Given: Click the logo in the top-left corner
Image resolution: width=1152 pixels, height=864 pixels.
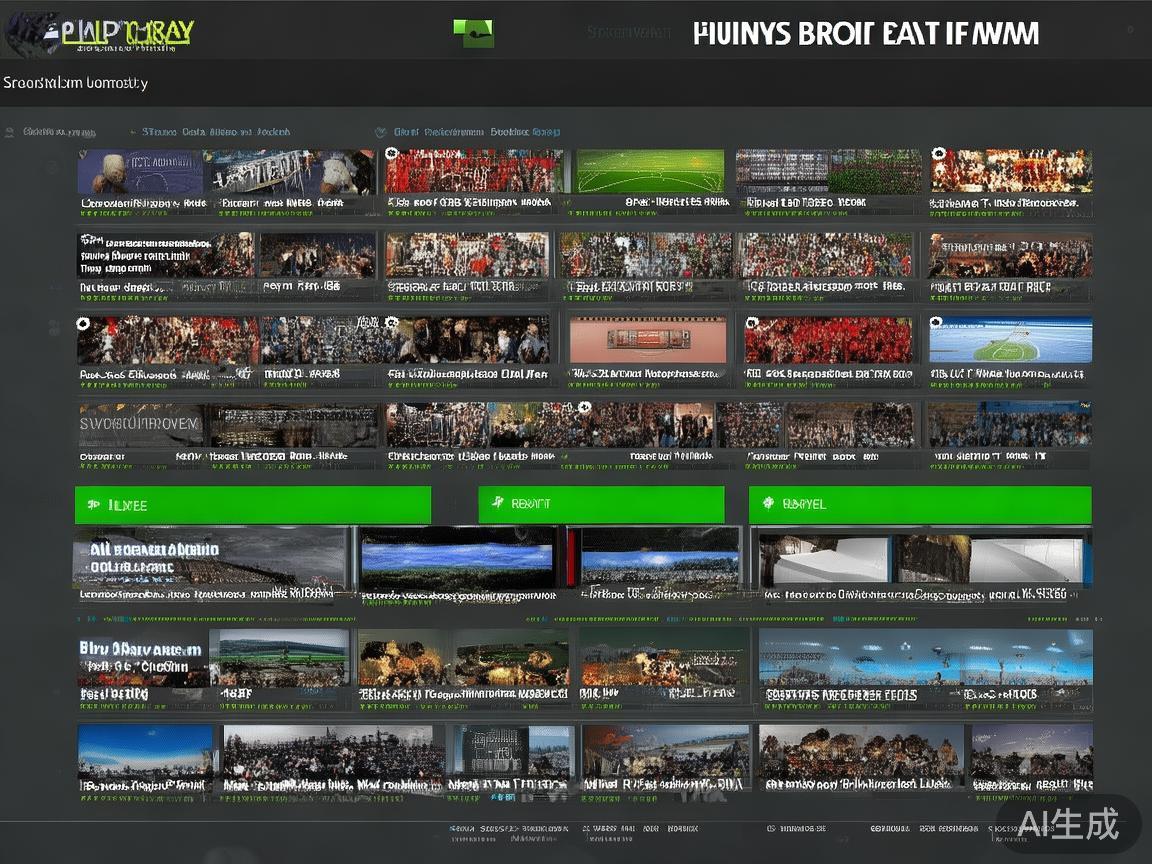Looking at the screenshot, I should [x=98, y=34].
